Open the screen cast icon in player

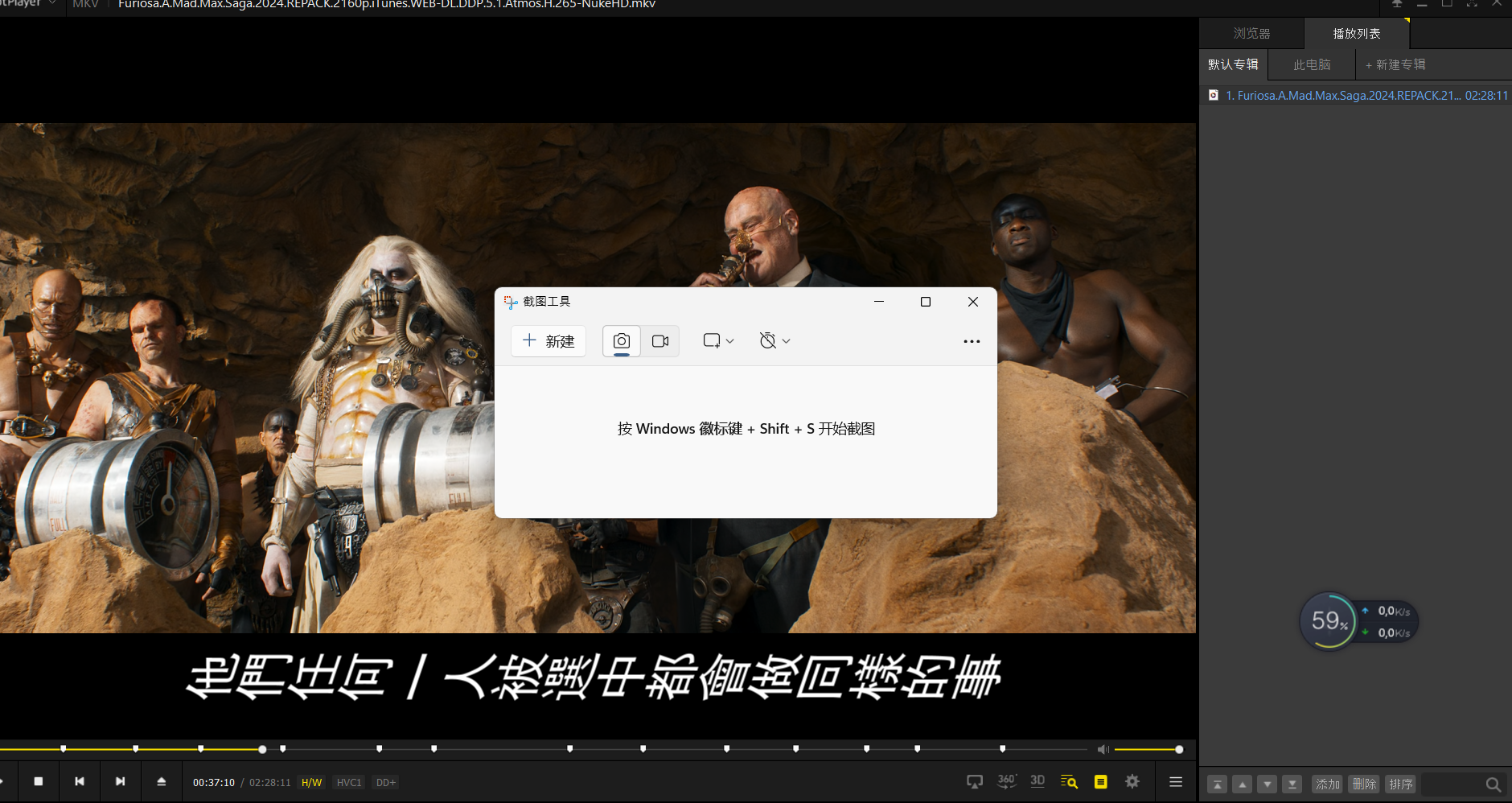pyautogui.click(x=975, y=781)
